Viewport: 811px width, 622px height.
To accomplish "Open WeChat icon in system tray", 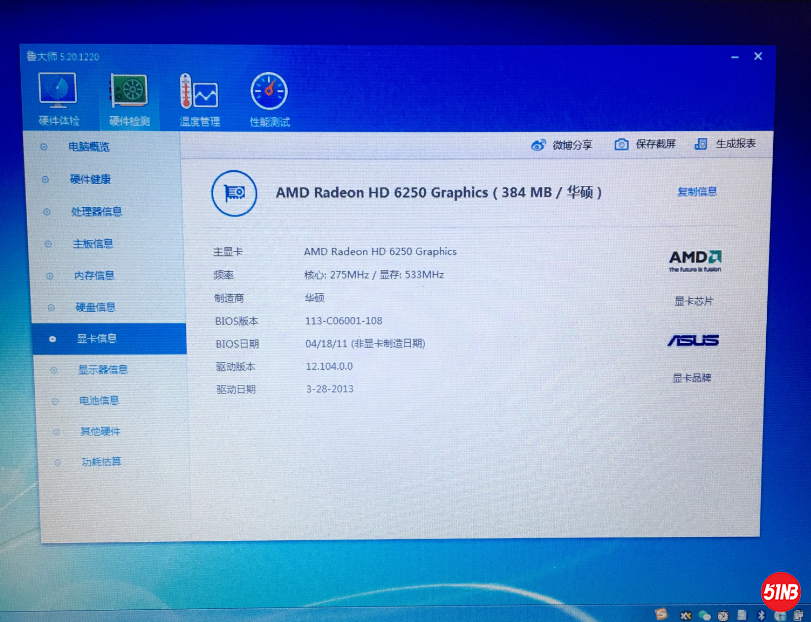I will tap(705, 615).
